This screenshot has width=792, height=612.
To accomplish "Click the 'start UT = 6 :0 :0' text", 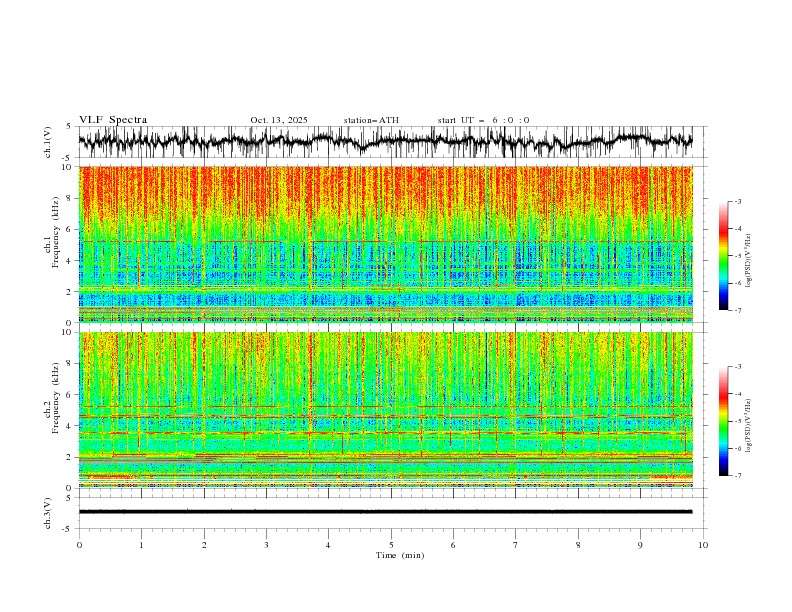I will [x=483, y=120].
